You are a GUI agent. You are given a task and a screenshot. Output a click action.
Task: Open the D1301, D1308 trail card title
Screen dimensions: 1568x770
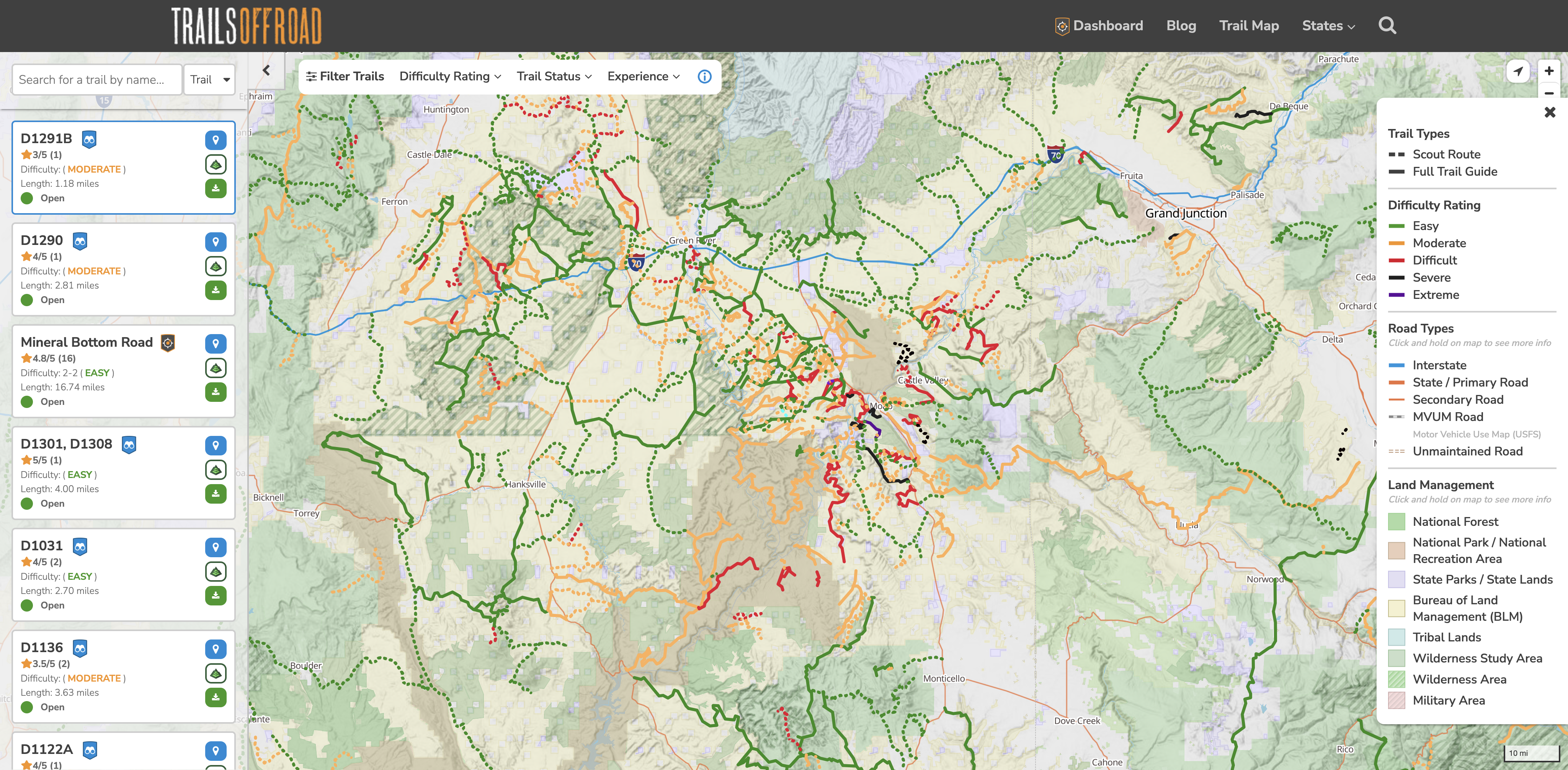pos(66,444)
